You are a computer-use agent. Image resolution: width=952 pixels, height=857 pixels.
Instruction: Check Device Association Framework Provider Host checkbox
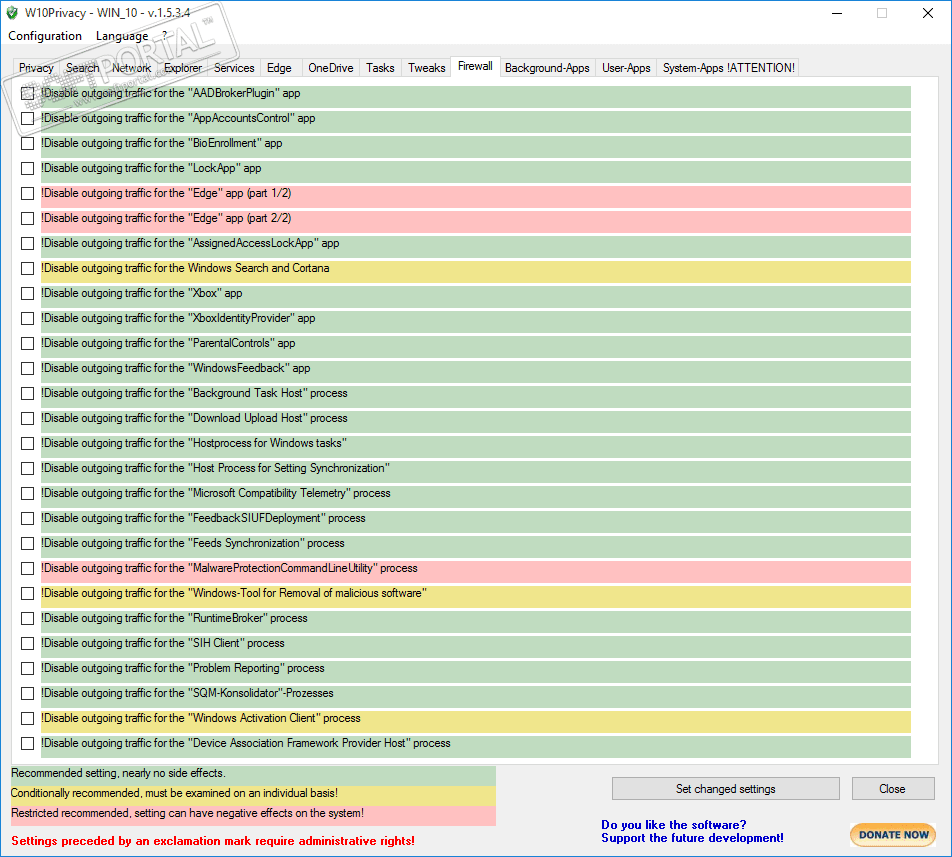click(x=27, y=744)
